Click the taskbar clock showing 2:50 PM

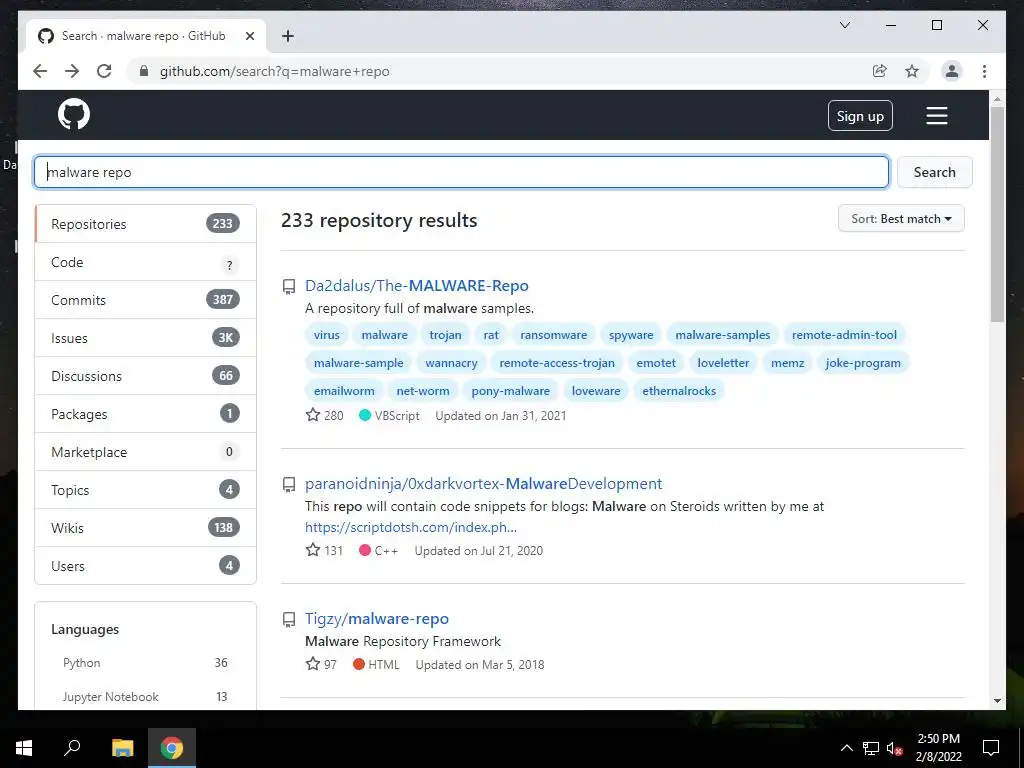tap(938, 748)
